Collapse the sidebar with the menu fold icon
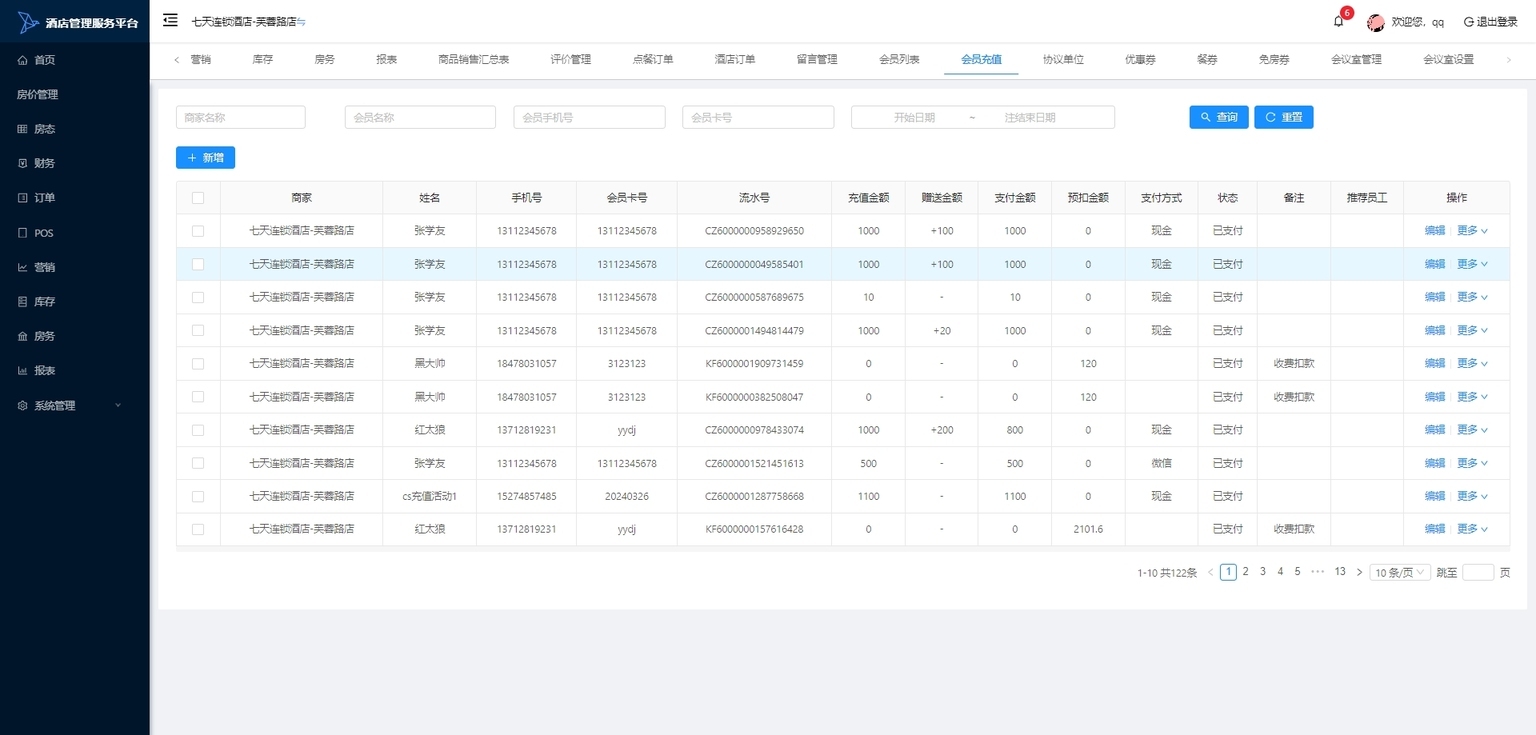The height and width of the screenshot is (735, 1536). tap(170, 20)
